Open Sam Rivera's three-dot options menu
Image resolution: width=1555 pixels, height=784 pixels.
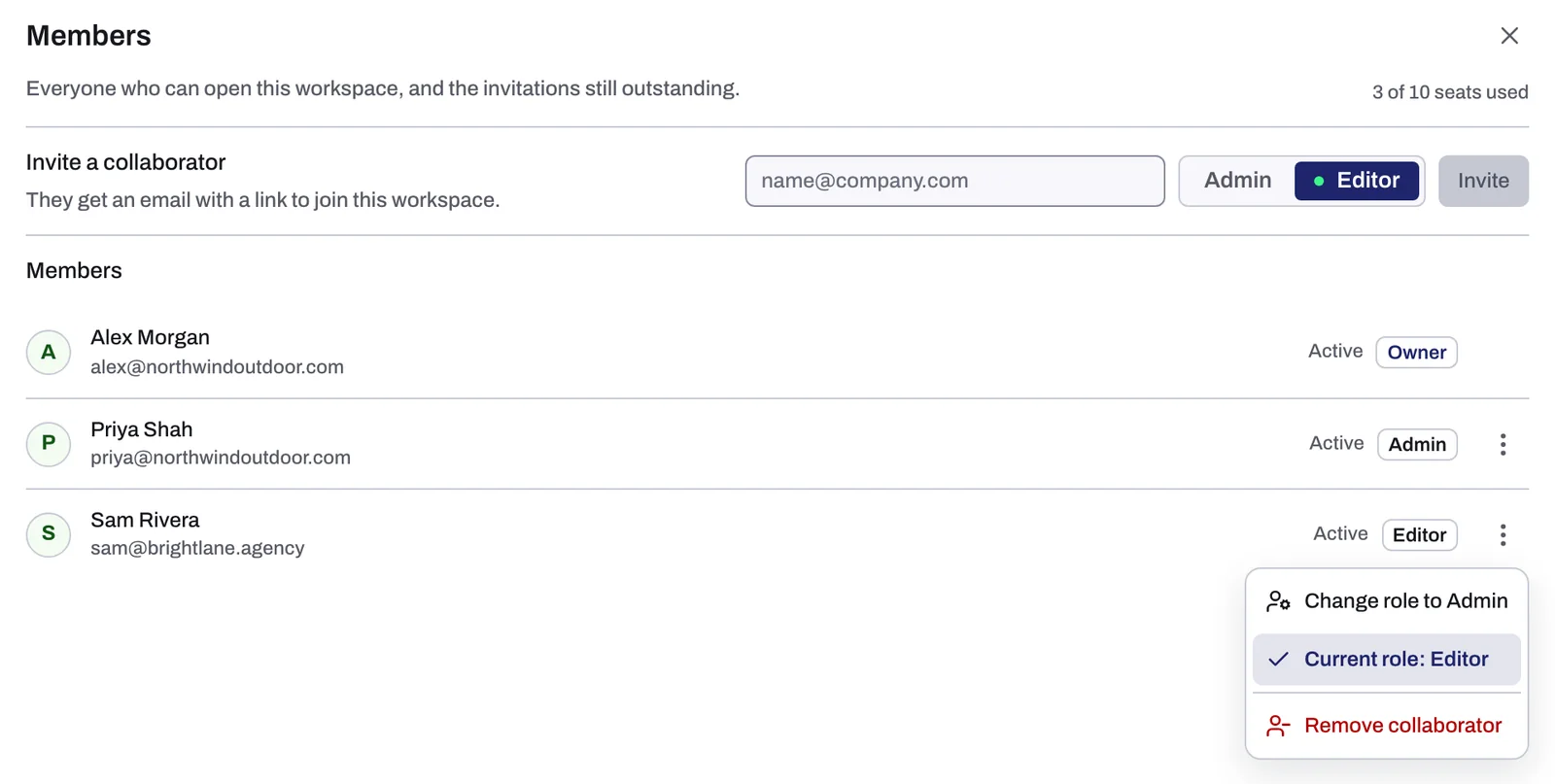coord(1503,534)
